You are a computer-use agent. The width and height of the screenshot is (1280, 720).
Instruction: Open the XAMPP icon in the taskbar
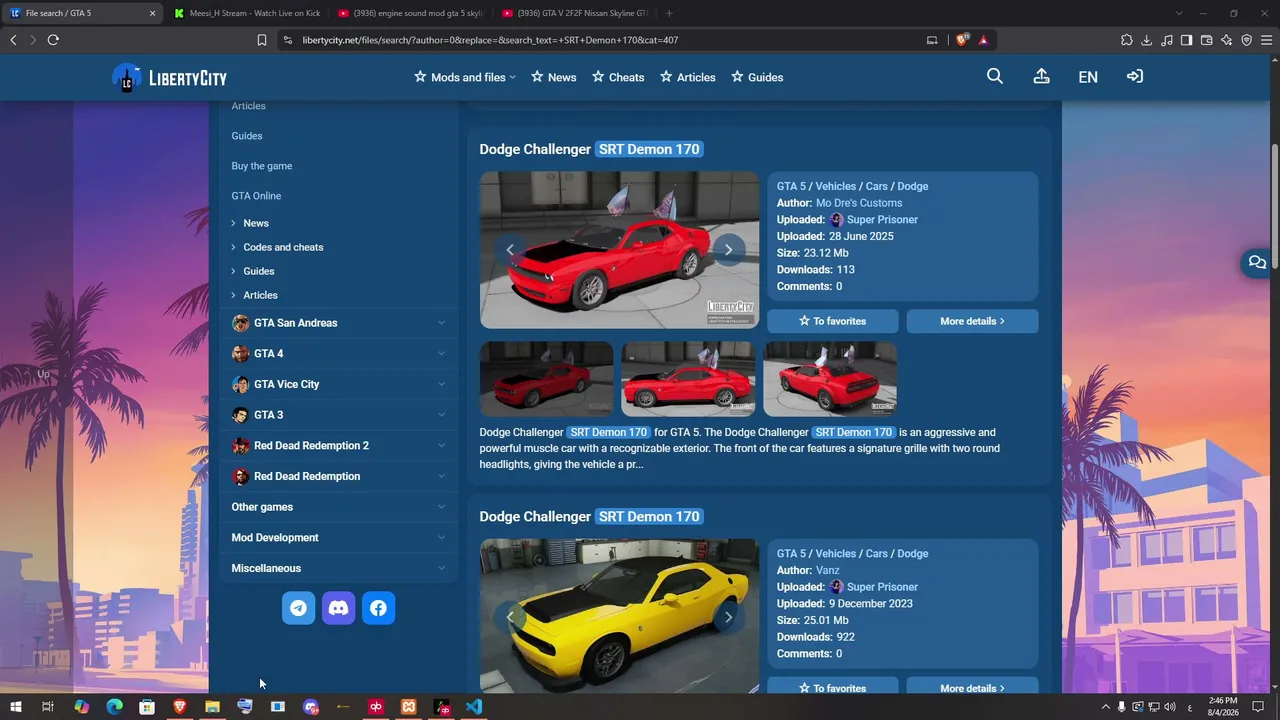point(409,707)
